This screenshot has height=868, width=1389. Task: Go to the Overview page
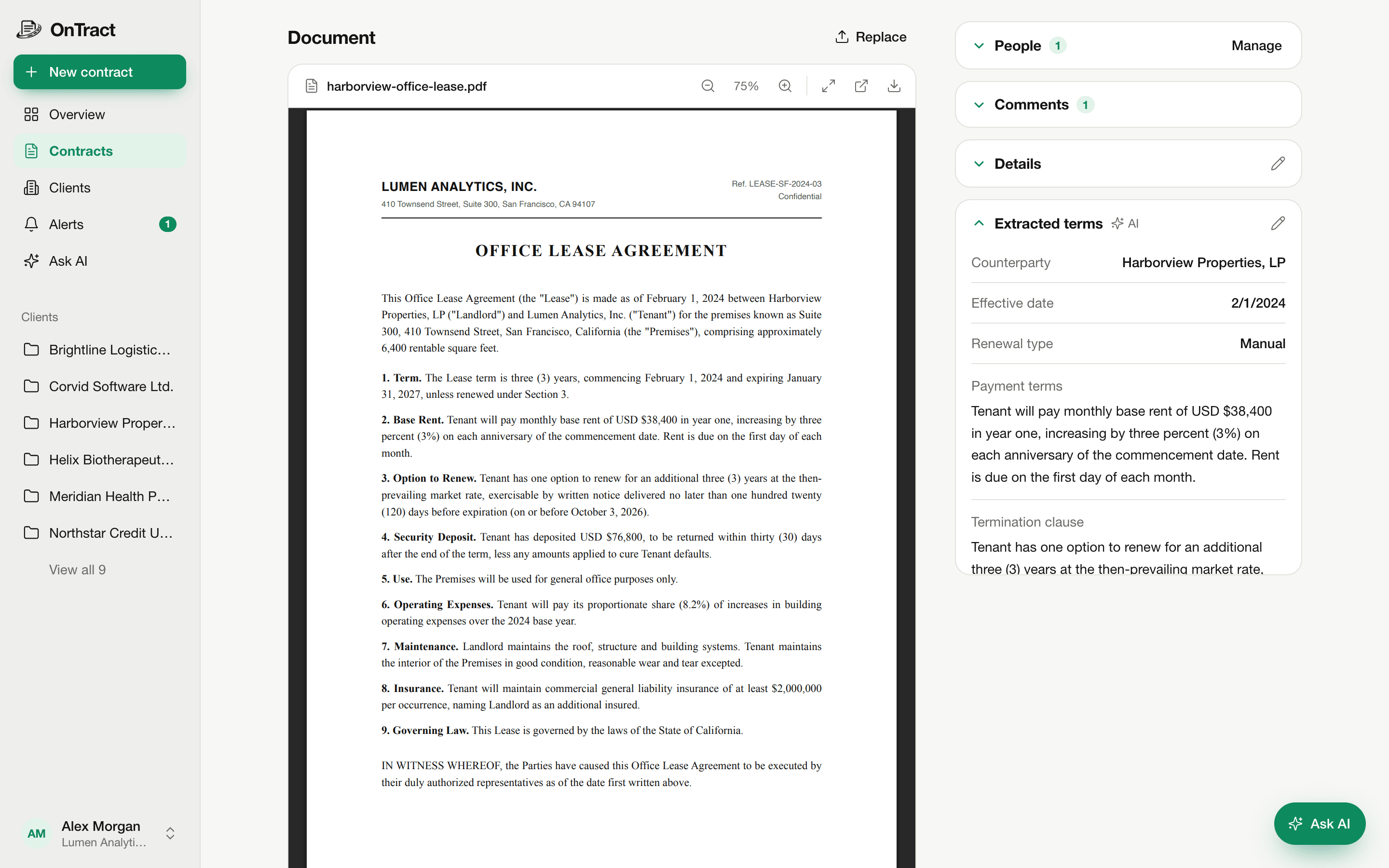100,114
